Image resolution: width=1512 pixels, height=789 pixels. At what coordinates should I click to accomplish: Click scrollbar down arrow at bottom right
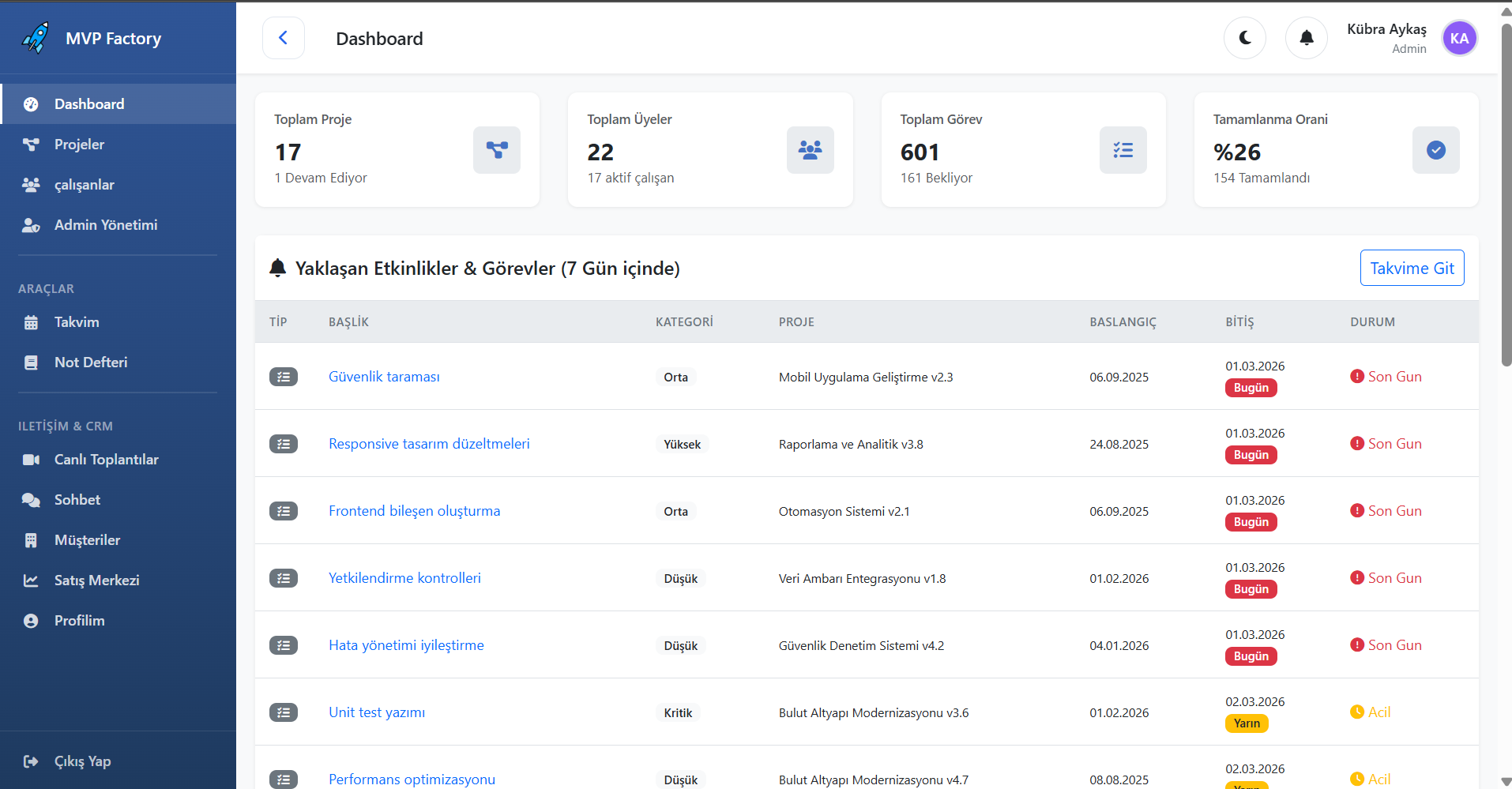pyautogui.click(x=1506, y=781)
